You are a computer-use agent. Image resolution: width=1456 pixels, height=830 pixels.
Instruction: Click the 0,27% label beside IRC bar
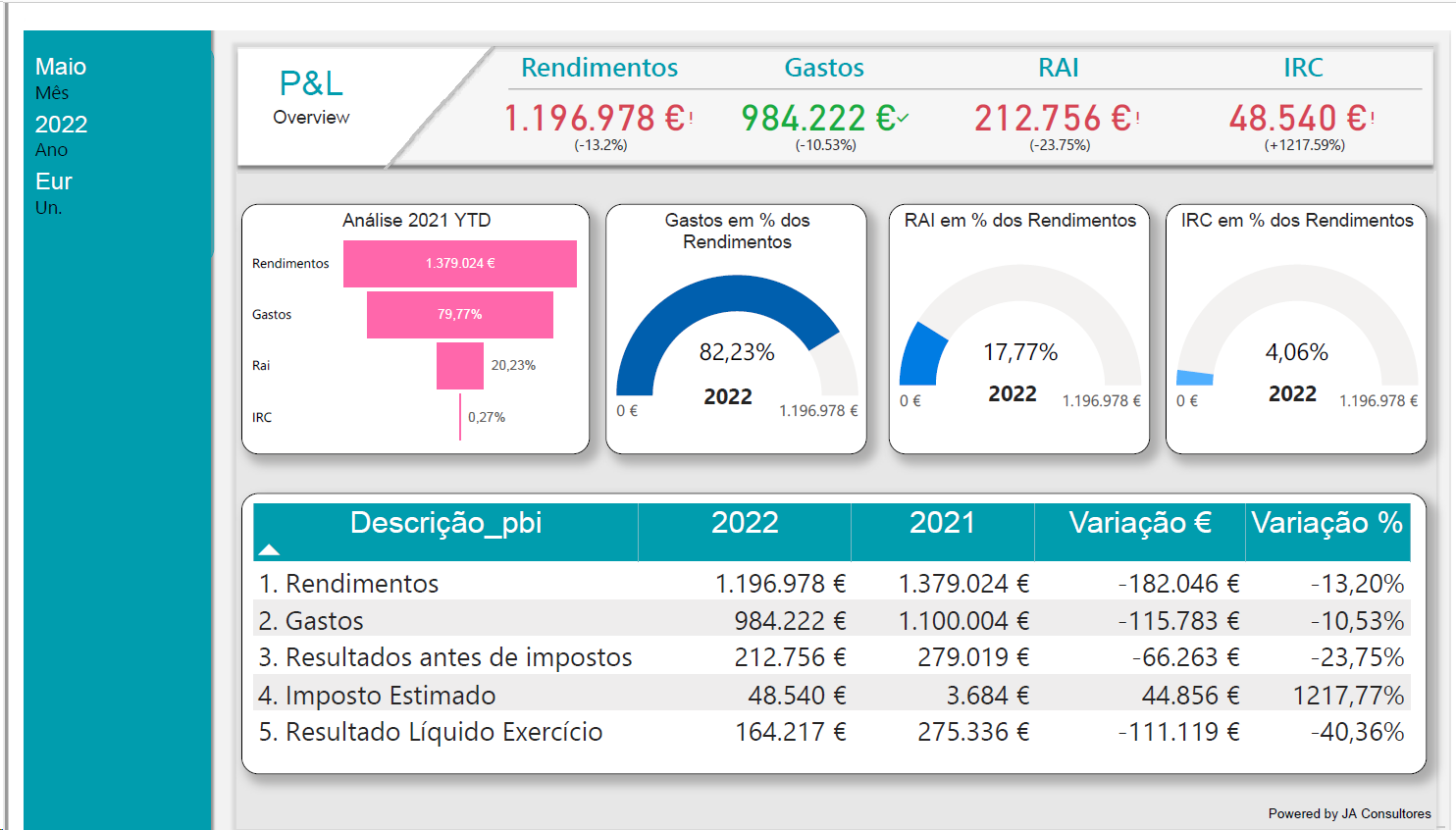coord(487,417)
